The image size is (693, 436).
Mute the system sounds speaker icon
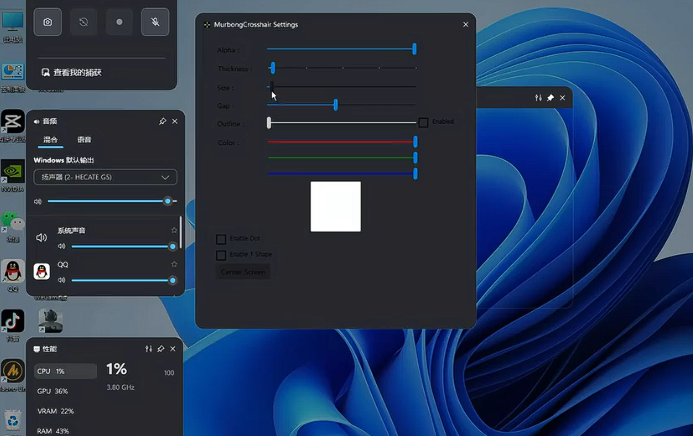41,238
